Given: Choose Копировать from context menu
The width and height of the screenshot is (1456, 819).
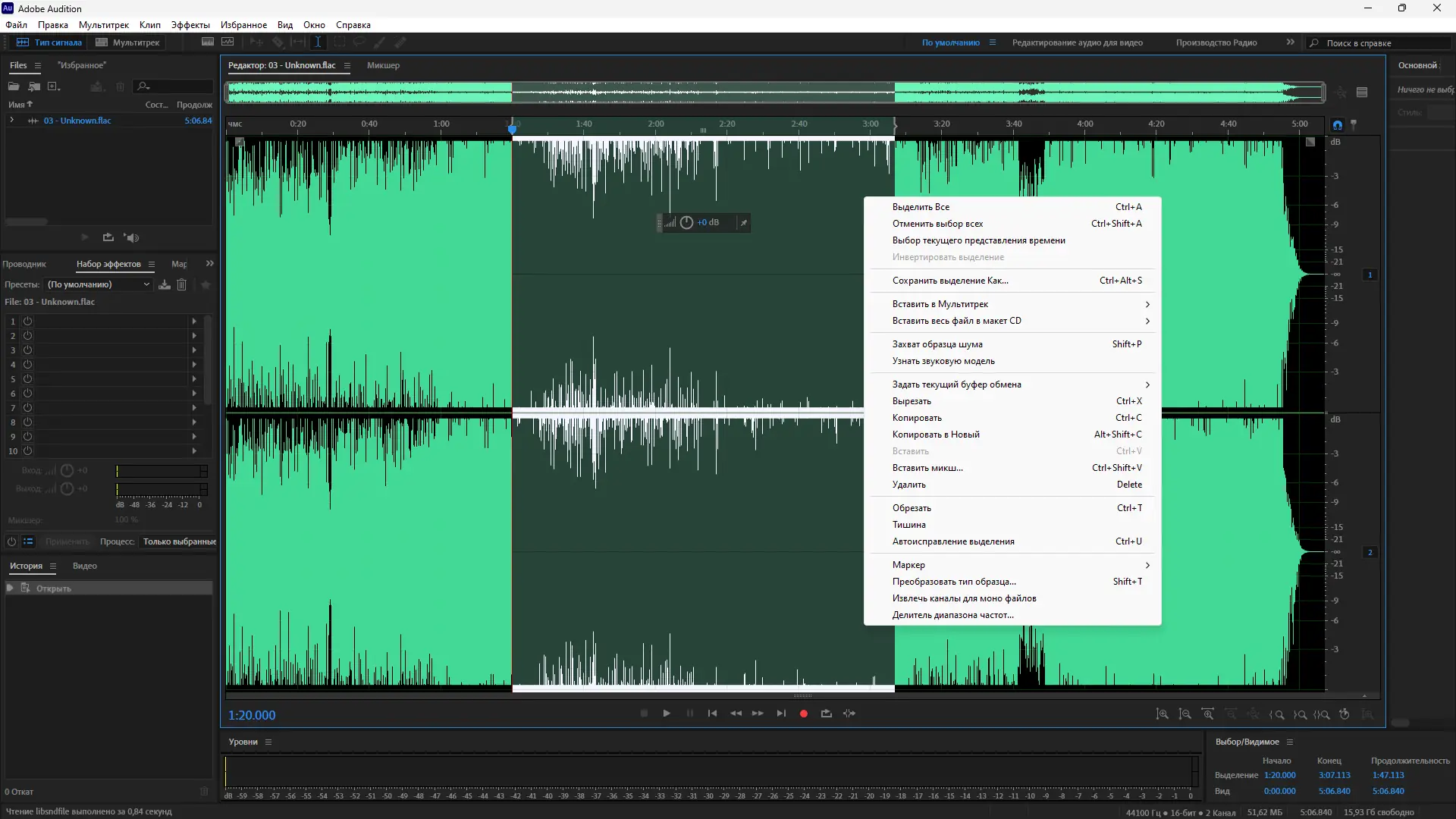Looking at the screenshot, I should 917,418.
